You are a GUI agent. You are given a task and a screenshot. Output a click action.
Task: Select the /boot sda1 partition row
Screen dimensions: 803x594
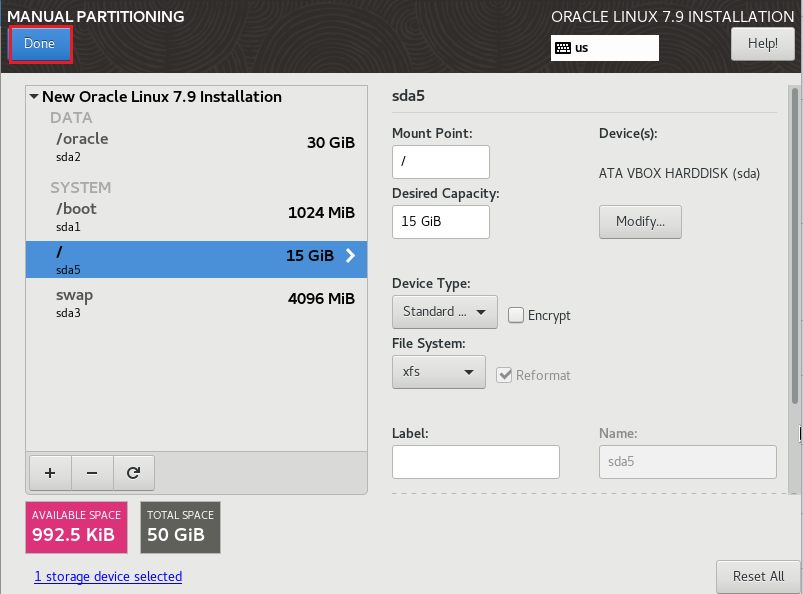[197, 217]
